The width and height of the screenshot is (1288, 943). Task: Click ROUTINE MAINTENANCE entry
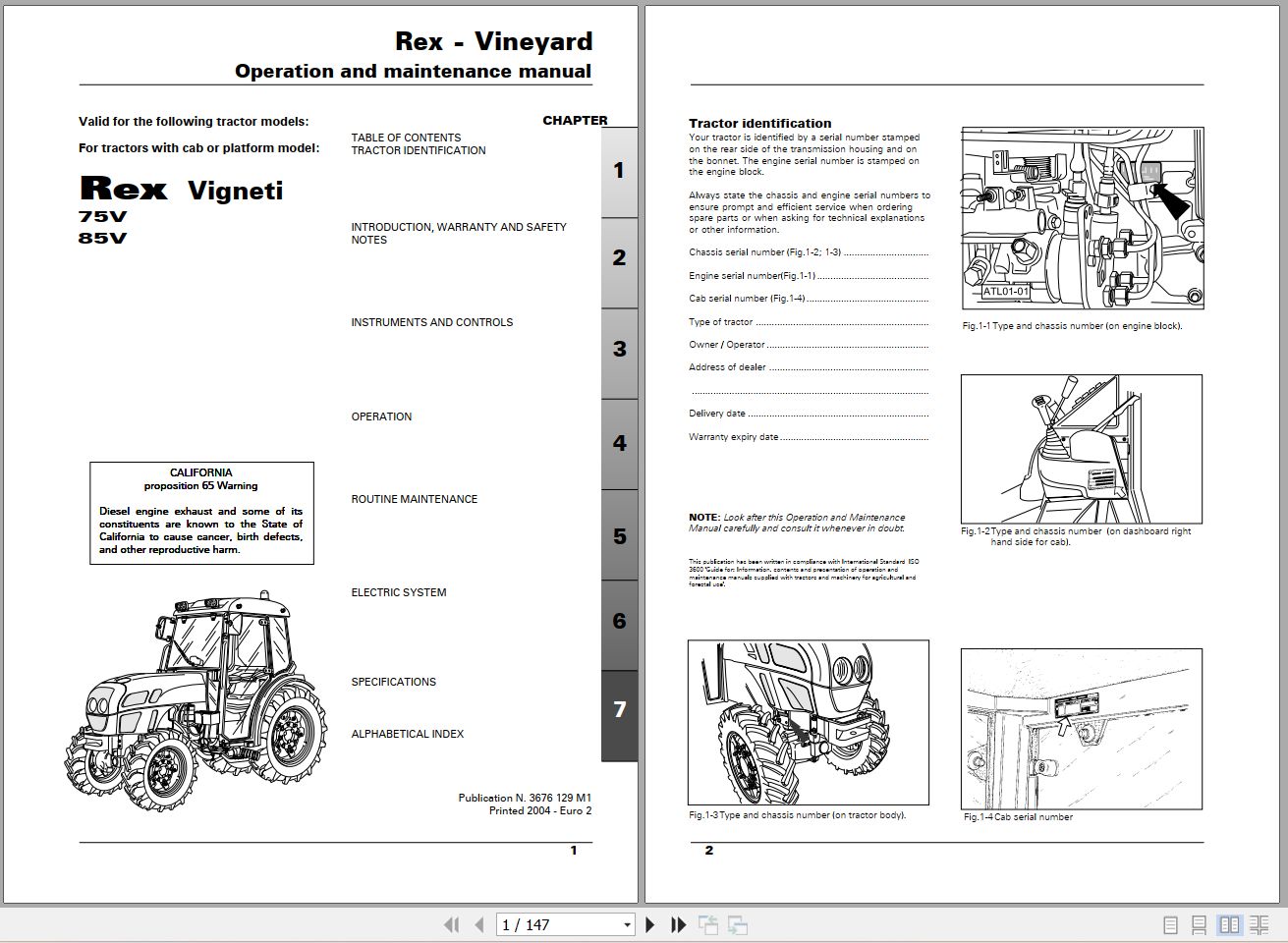tap(415, 499)
